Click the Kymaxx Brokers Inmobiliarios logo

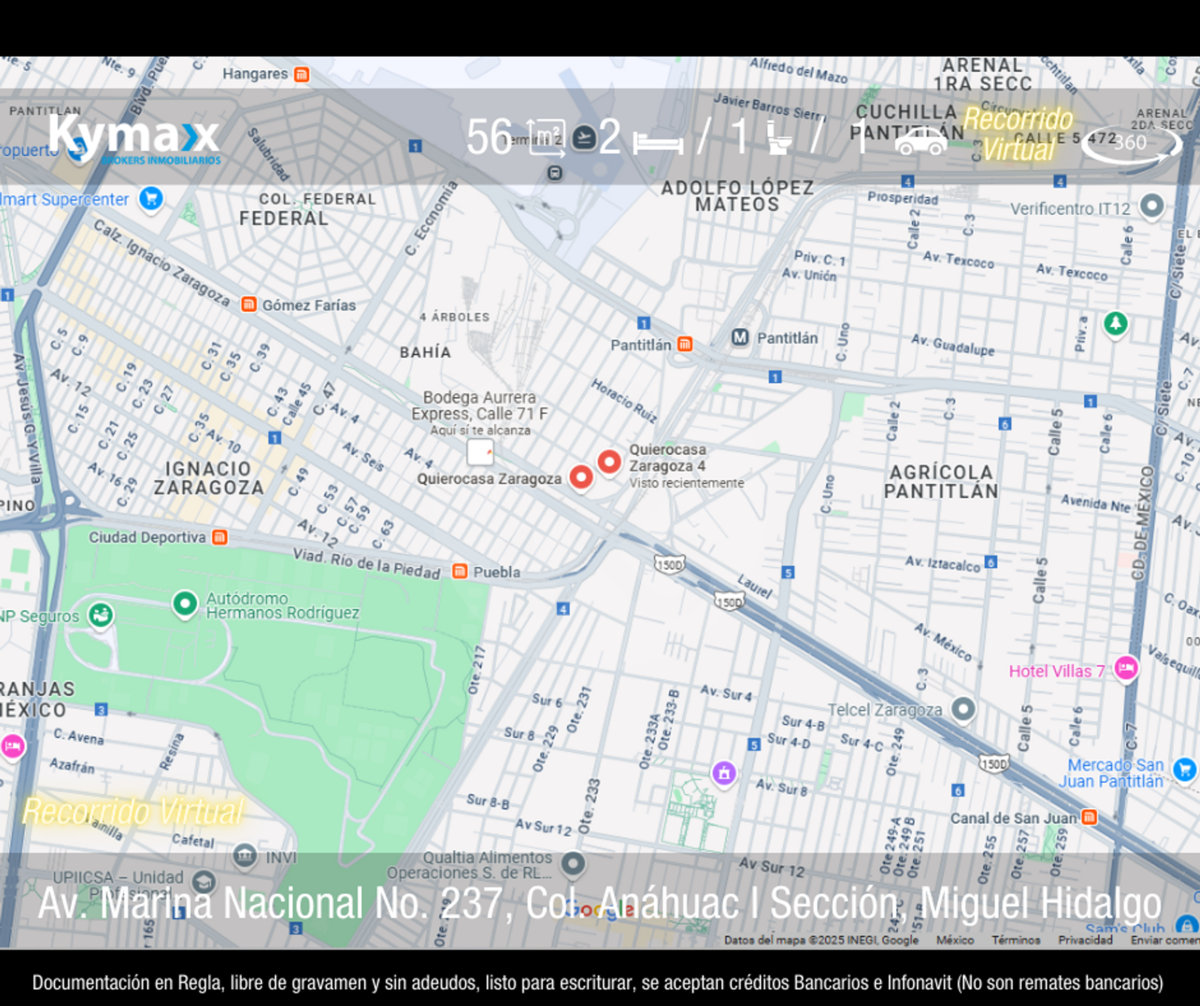pyautogui.click(x=134, y=140)
